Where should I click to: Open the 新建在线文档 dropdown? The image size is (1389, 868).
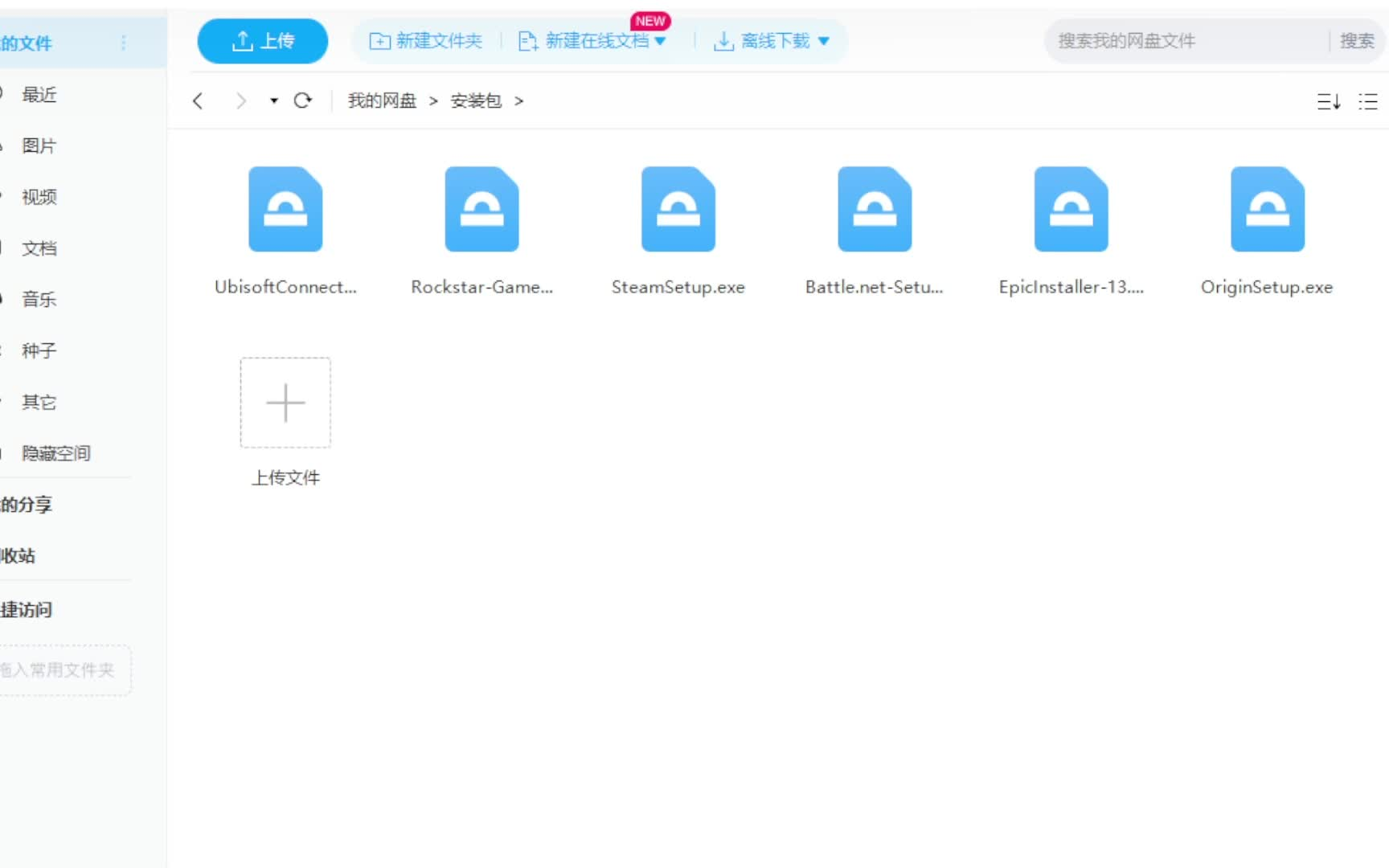click(592, 41)
